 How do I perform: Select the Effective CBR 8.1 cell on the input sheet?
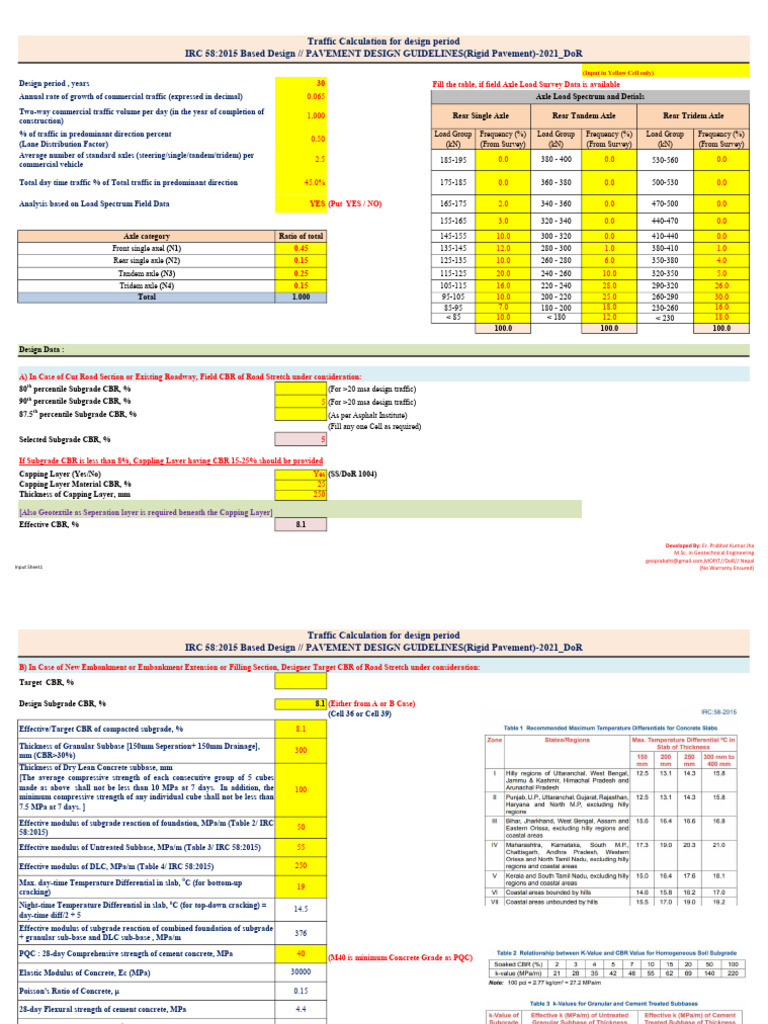[x=300, y=524]
